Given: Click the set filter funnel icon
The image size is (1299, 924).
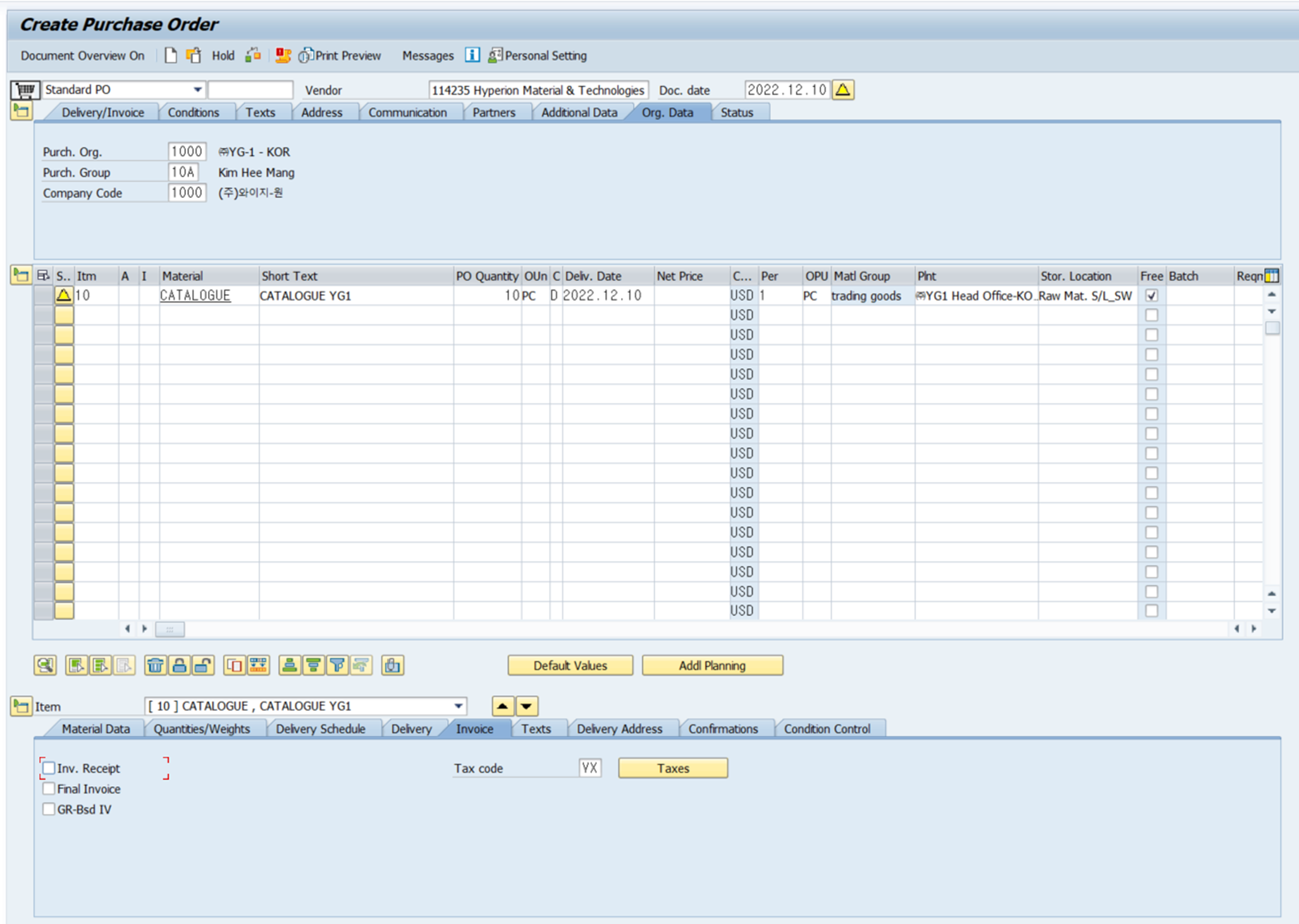Looking at the screenshot, I should click(x=338, y=665).
